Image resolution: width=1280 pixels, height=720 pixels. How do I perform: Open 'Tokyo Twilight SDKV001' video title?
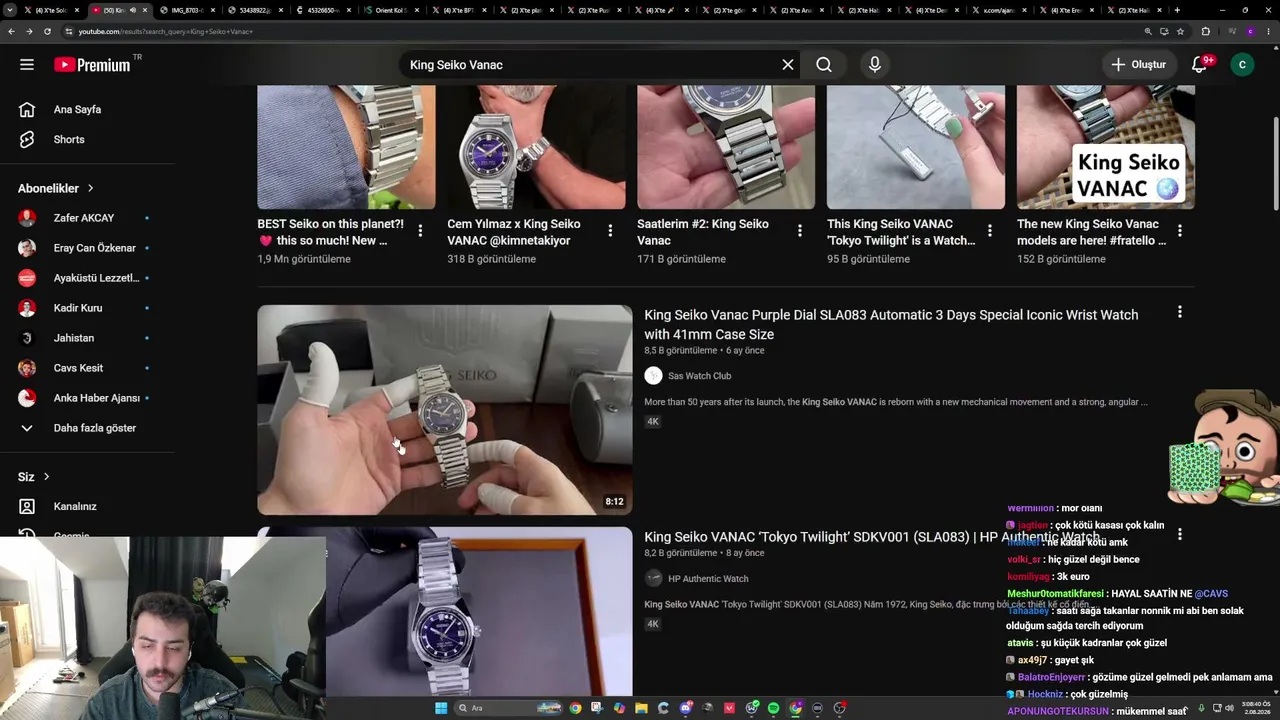(x=872, y=537)
